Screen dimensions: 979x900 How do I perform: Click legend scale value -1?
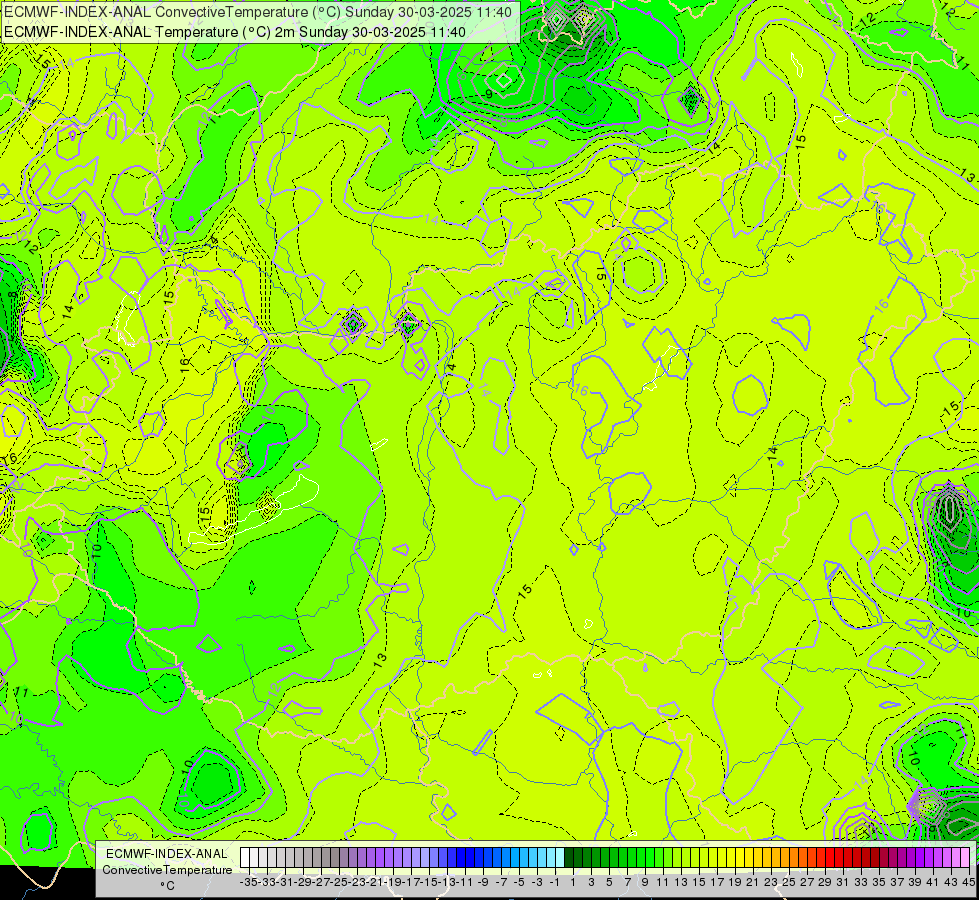[555, 882]
